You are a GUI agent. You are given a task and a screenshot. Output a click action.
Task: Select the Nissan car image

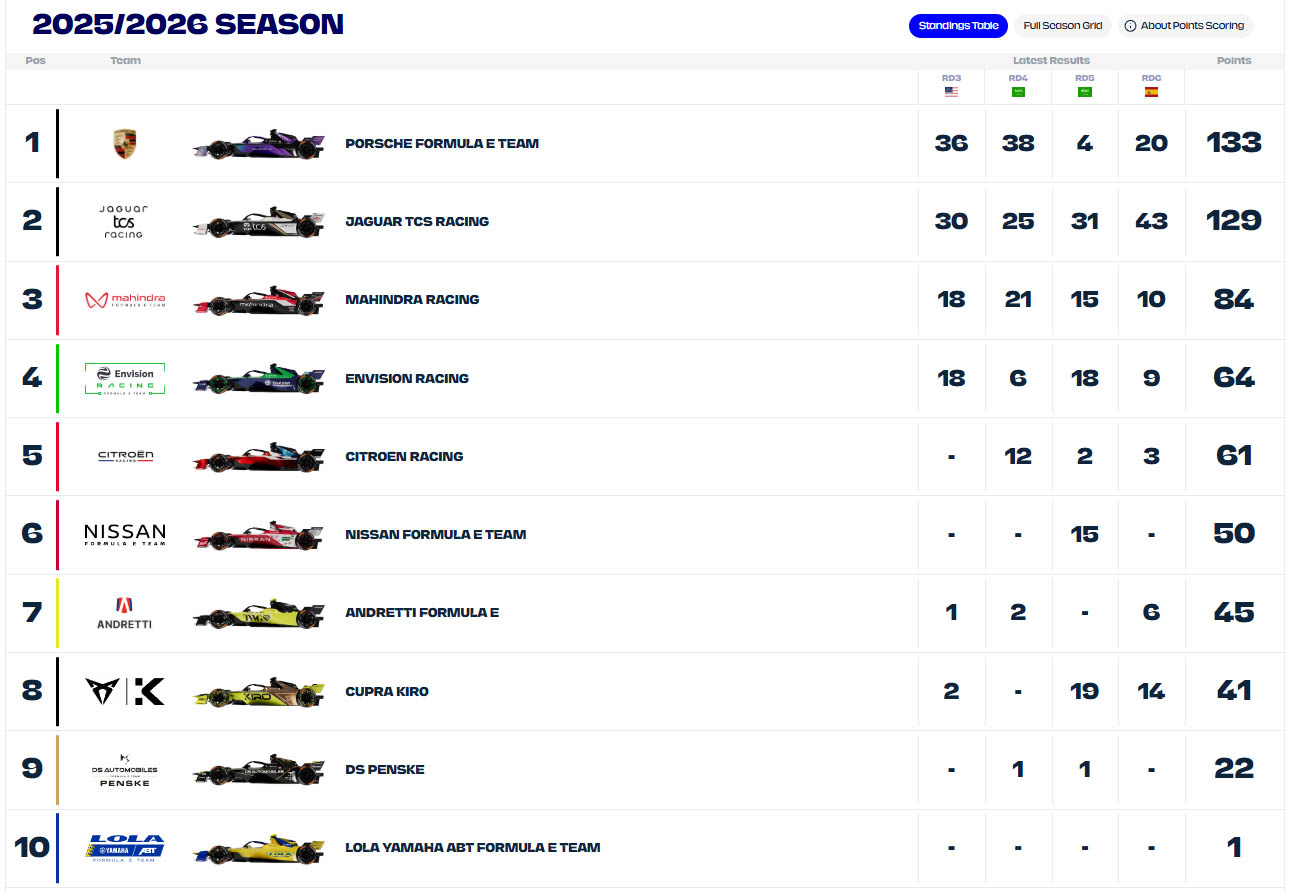point(259,536)
